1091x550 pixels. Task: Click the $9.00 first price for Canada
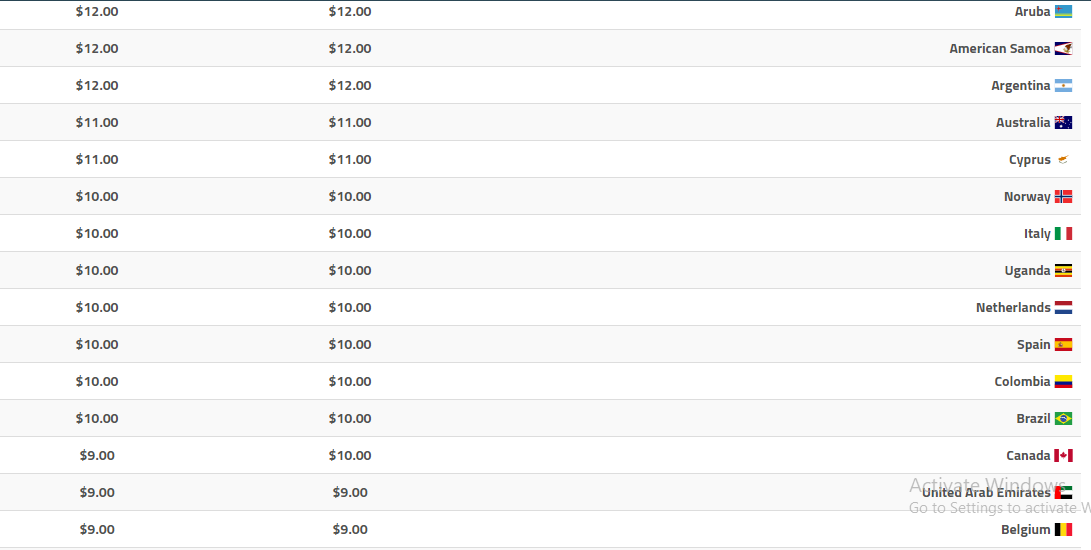(x=97, y=456)
